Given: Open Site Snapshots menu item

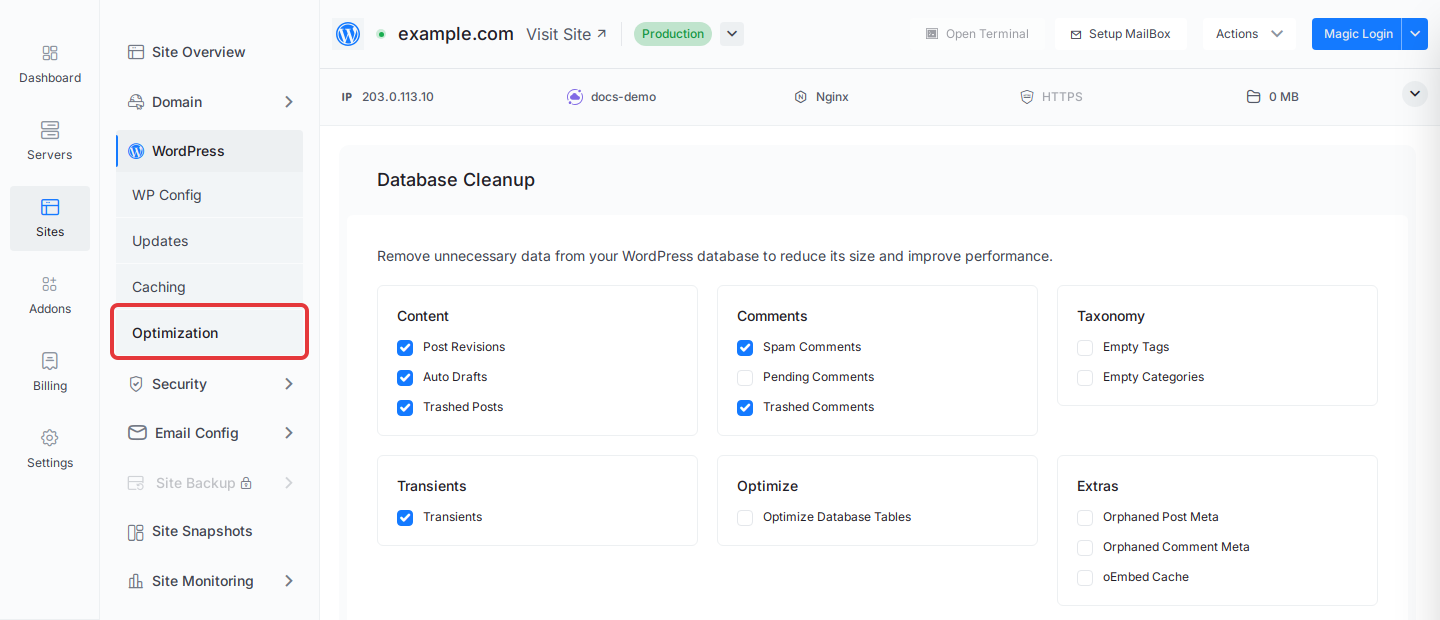Looking at the screenshot, I should pyautogui.click(x=209, y=532).
